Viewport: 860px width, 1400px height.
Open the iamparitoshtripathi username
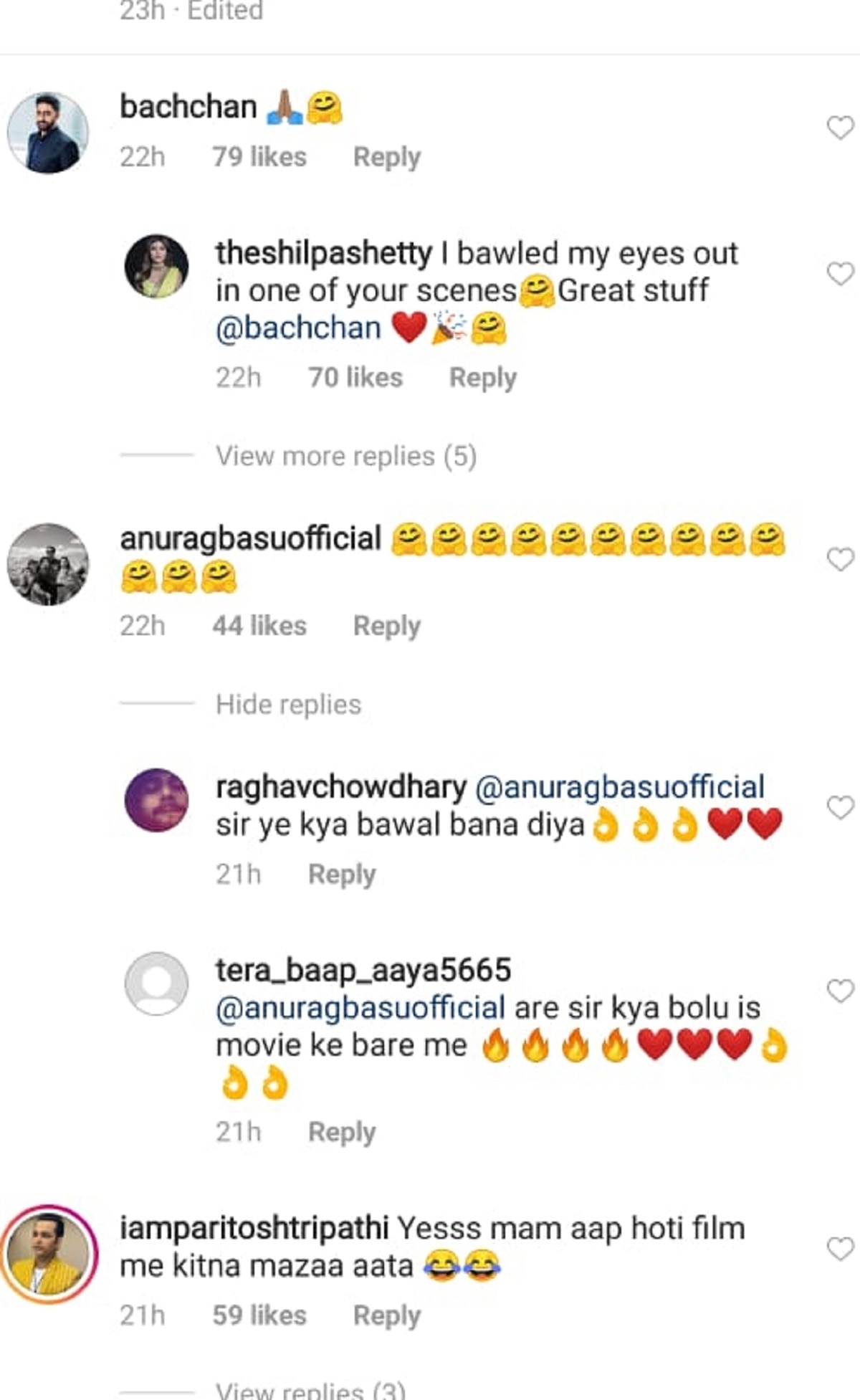pyautogui.click(x=254, y=1228)
